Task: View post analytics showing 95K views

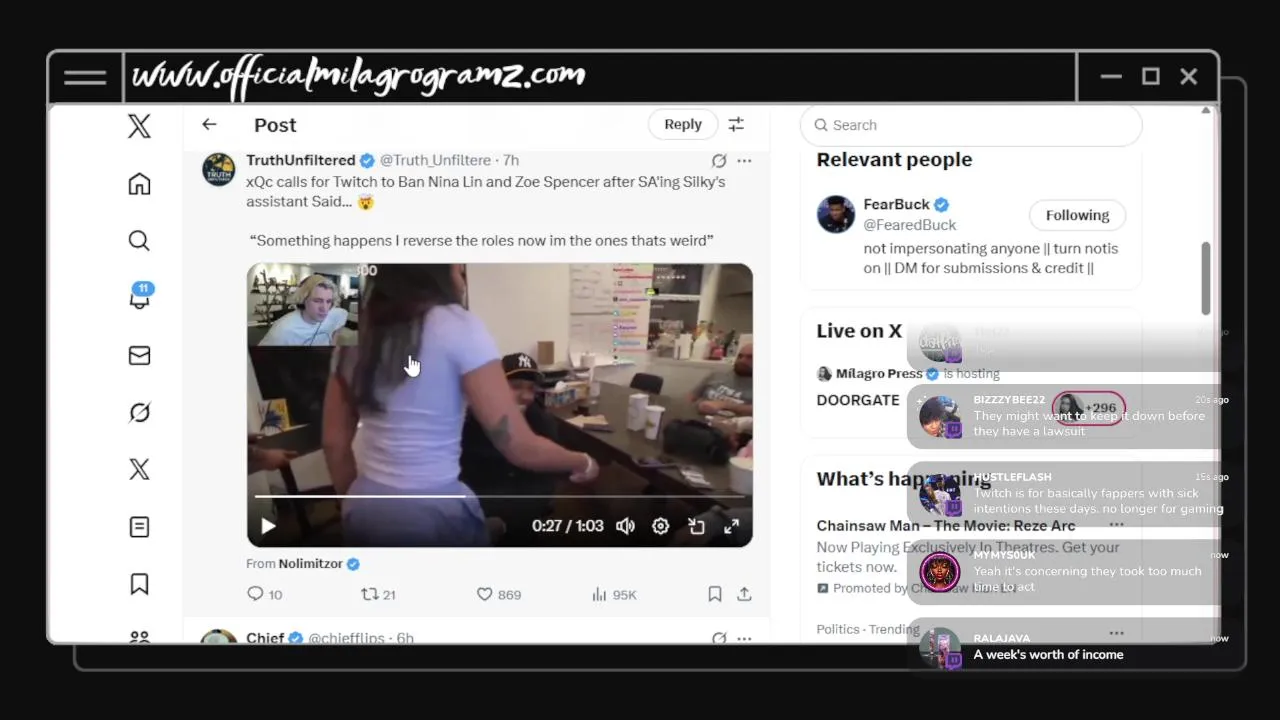Action: click(614, 594)
